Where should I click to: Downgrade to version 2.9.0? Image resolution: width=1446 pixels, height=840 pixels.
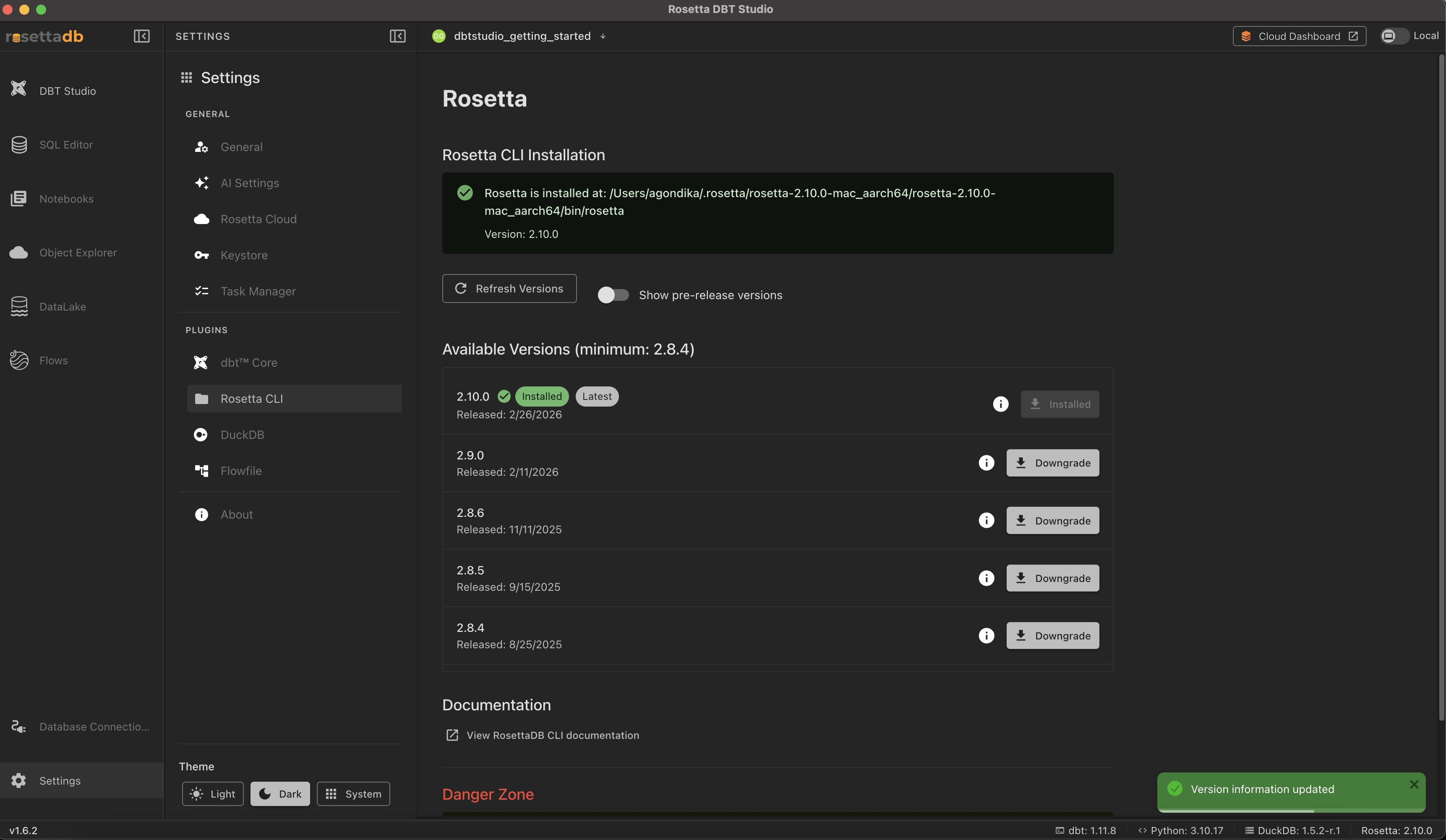(x=1053, y=462)
